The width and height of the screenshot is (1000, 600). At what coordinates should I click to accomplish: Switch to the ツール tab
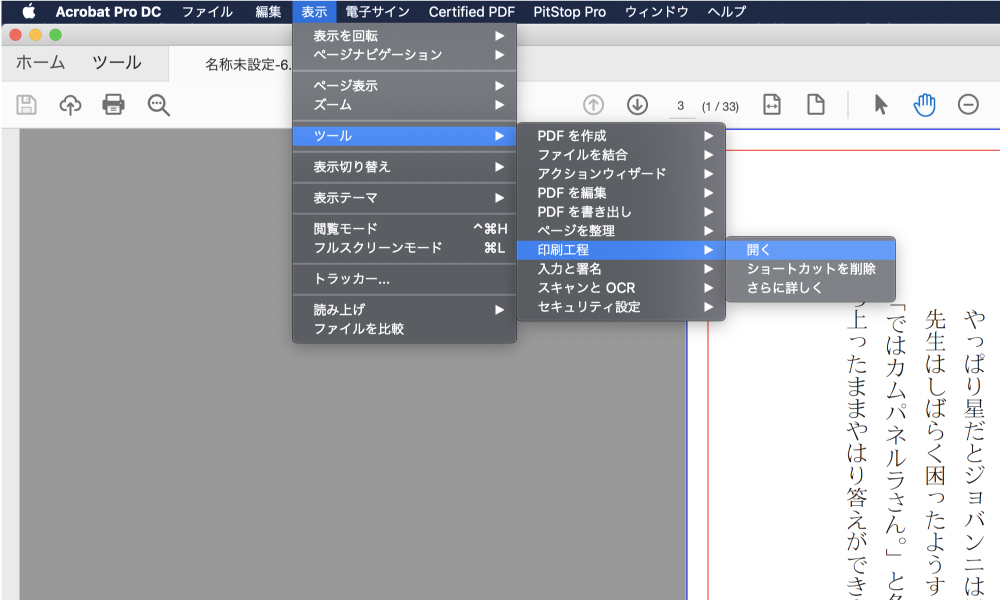click(117, 62)
